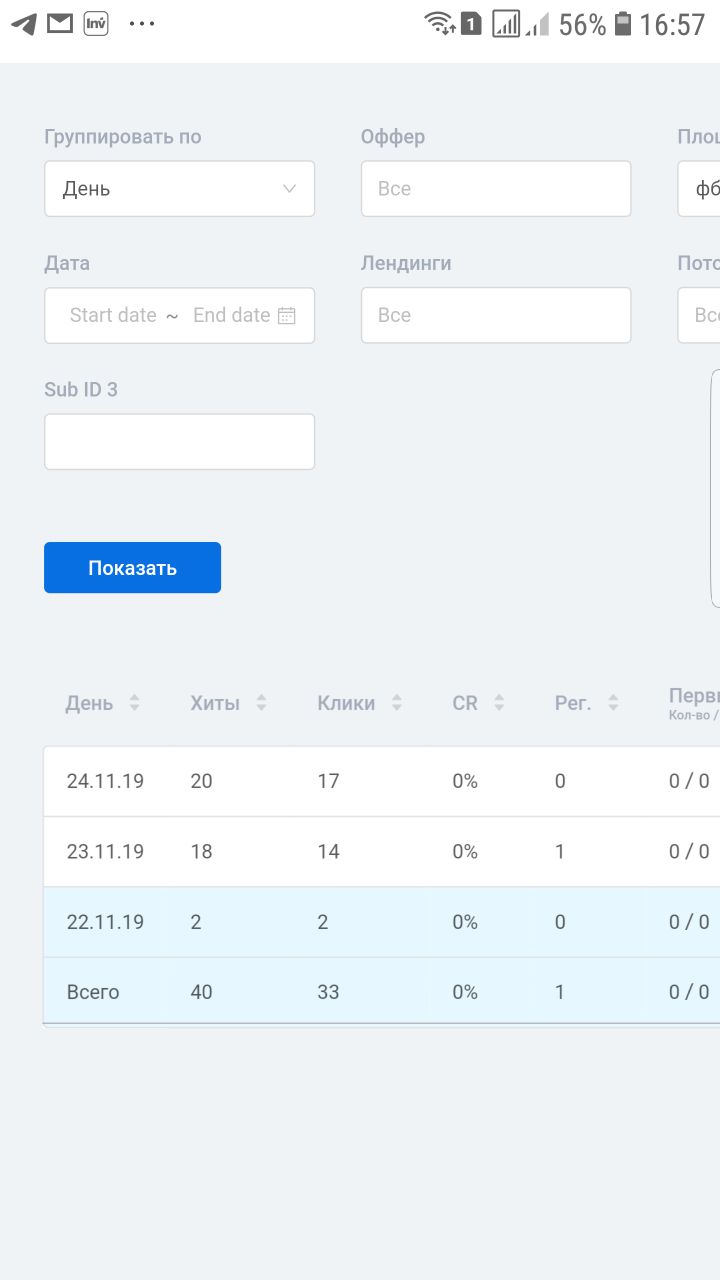Tap the battery icon in status bar
Image resolution: width=720 pixels, height=1280 pixels.
point(623,24)
